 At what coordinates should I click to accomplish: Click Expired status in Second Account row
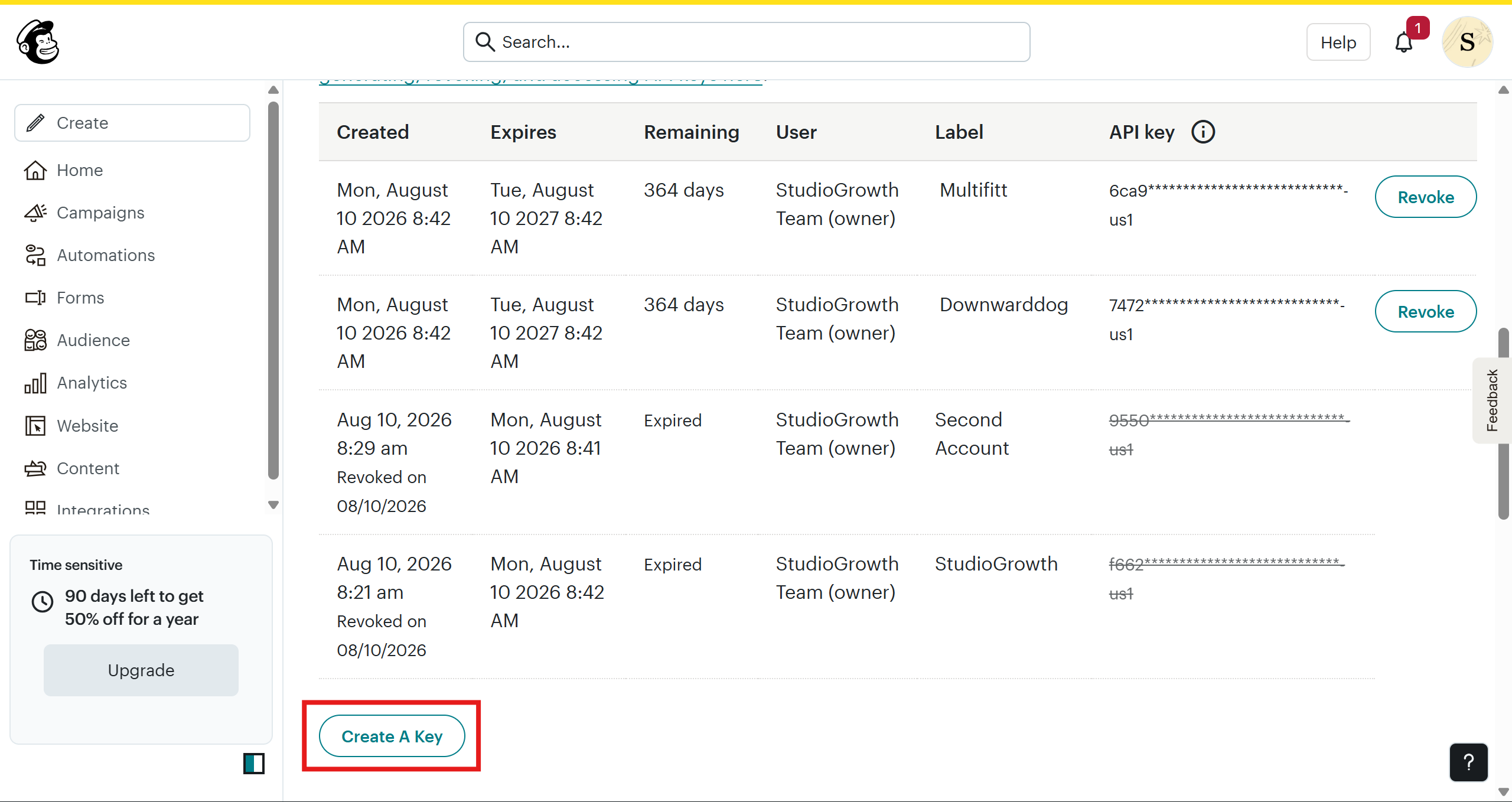(x=673, y=420)
